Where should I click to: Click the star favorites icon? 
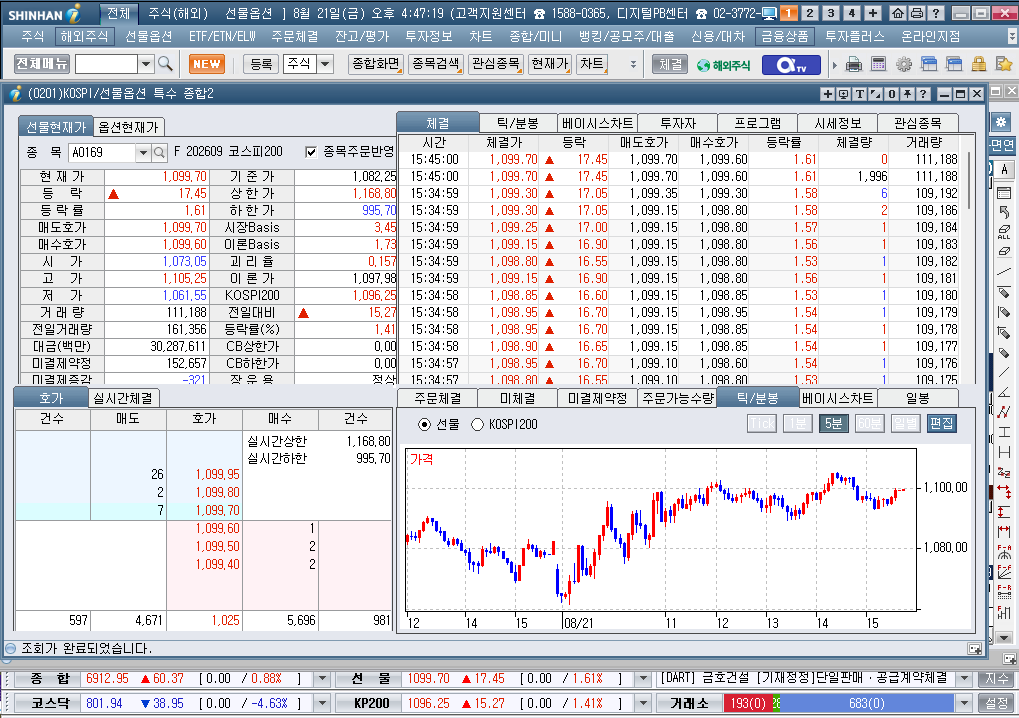tap(1003, 64)
